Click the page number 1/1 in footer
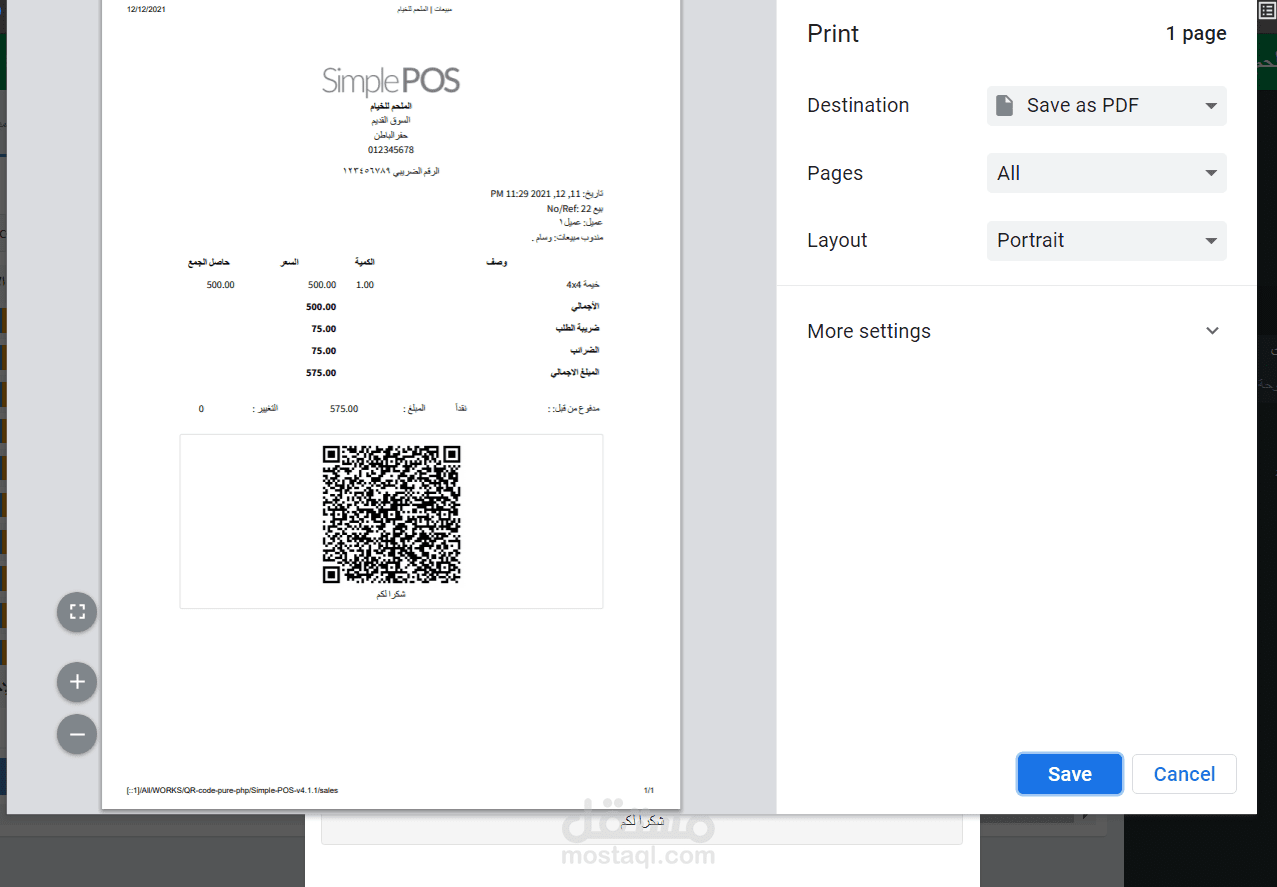The height and width of the screenshot is (887, 1277). click(648, 790)
